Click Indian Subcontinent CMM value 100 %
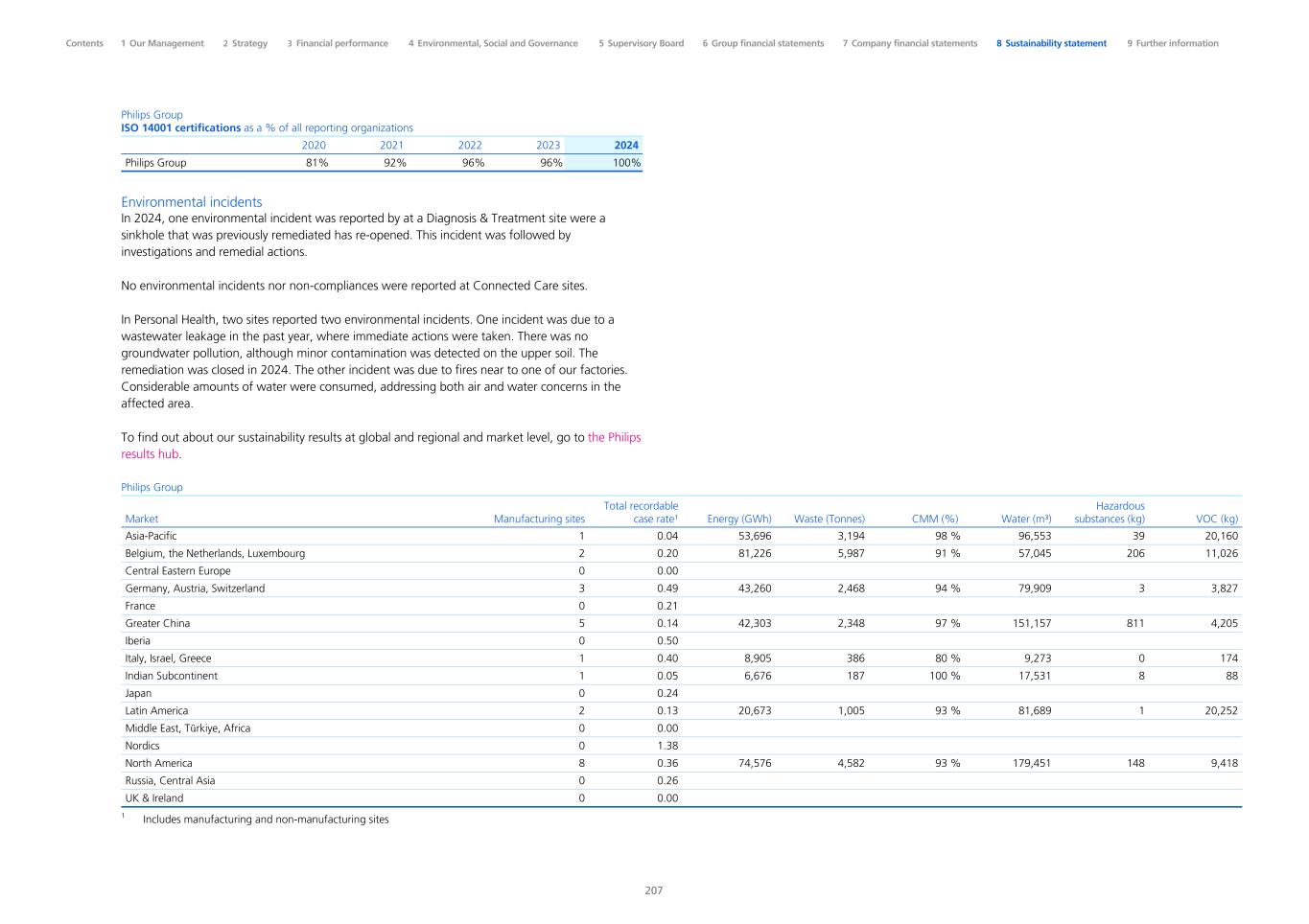The image size is (1309, 924). tap(945, 676)
